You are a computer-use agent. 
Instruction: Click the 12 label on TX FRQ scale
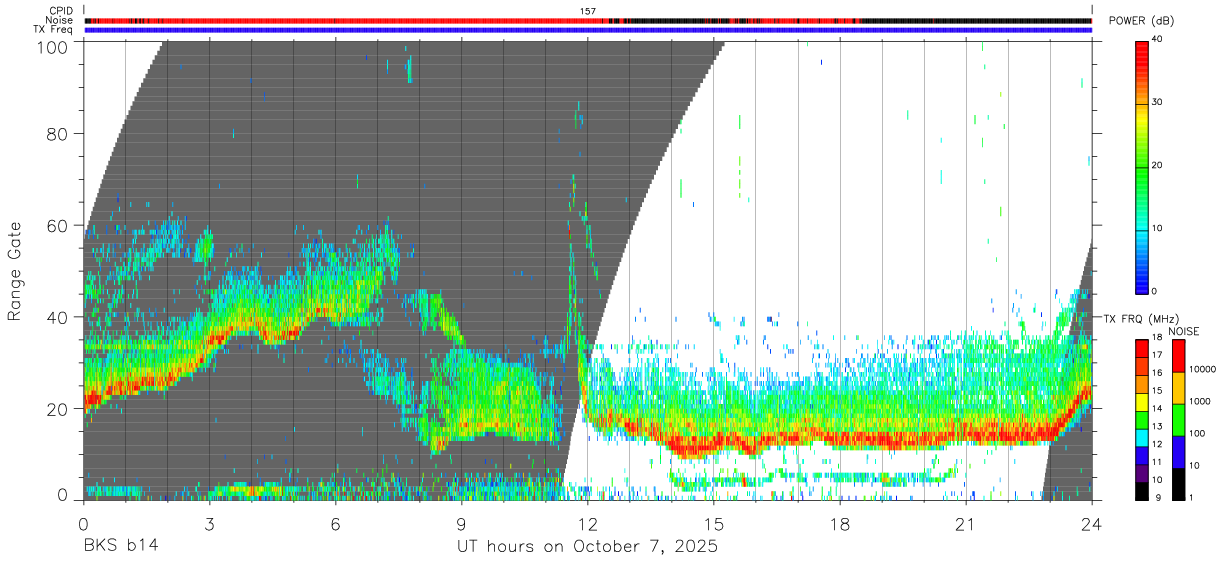click(1155, 444)
